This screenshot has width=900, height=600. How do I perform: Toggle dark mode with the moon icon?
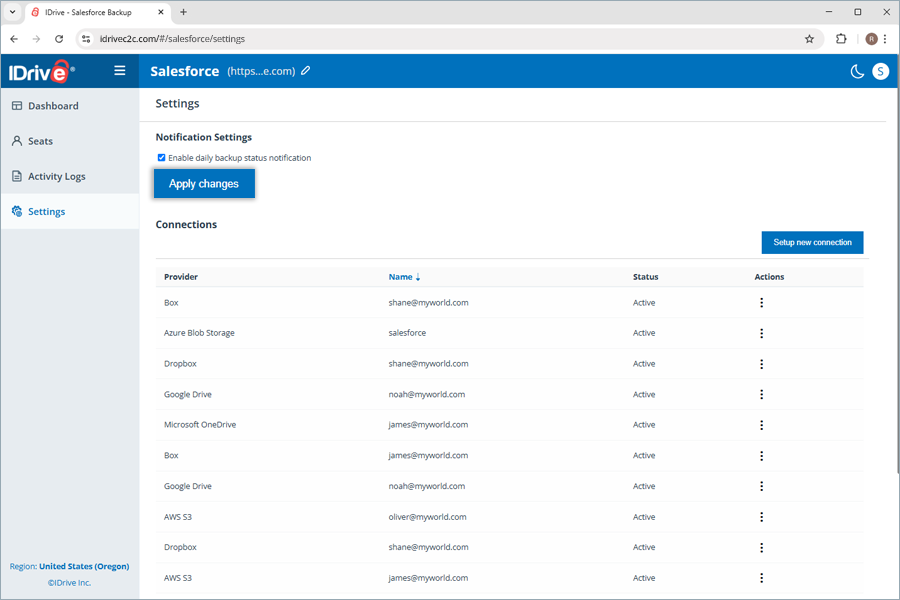(857, 71)
